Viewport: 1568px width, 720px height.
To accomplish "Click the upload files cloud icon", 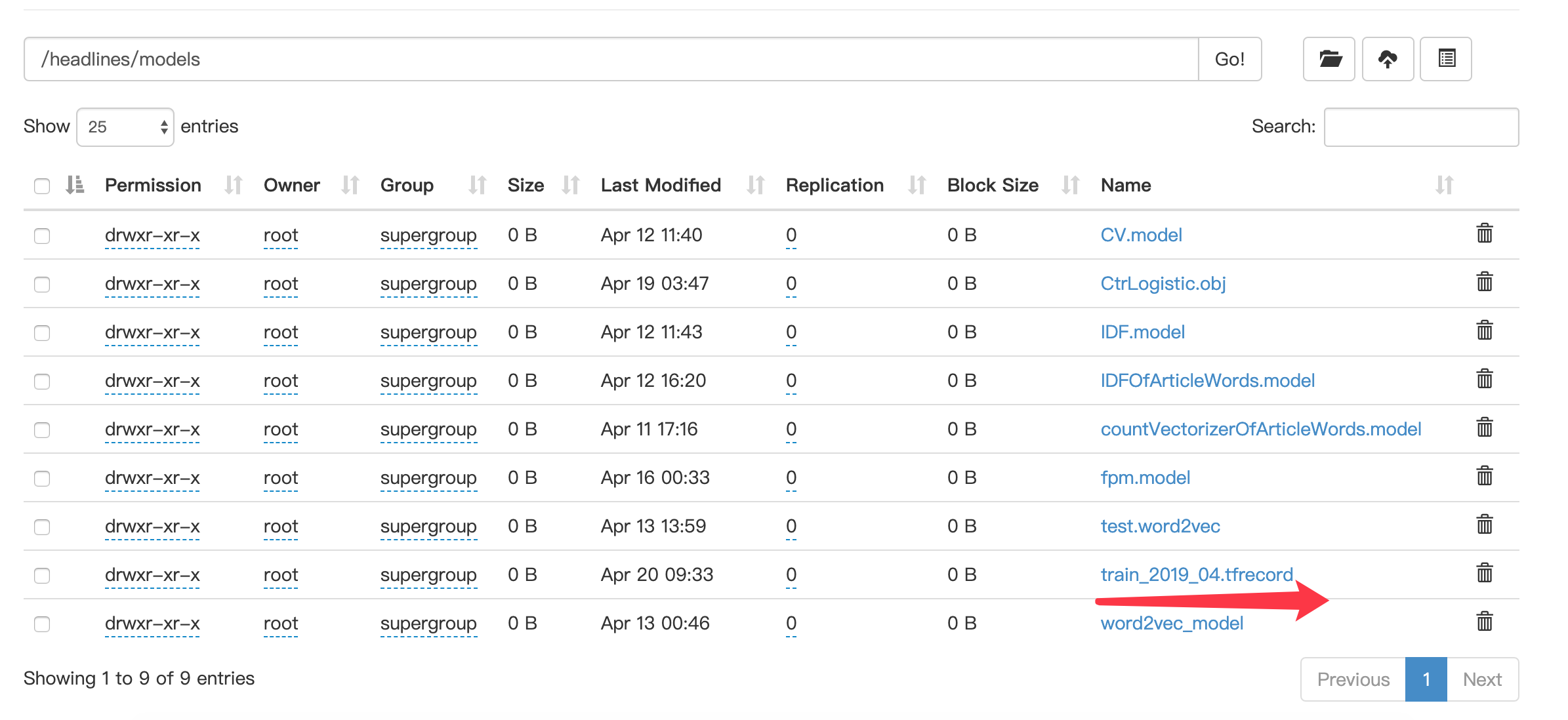I will click(x=1388, y=59).
